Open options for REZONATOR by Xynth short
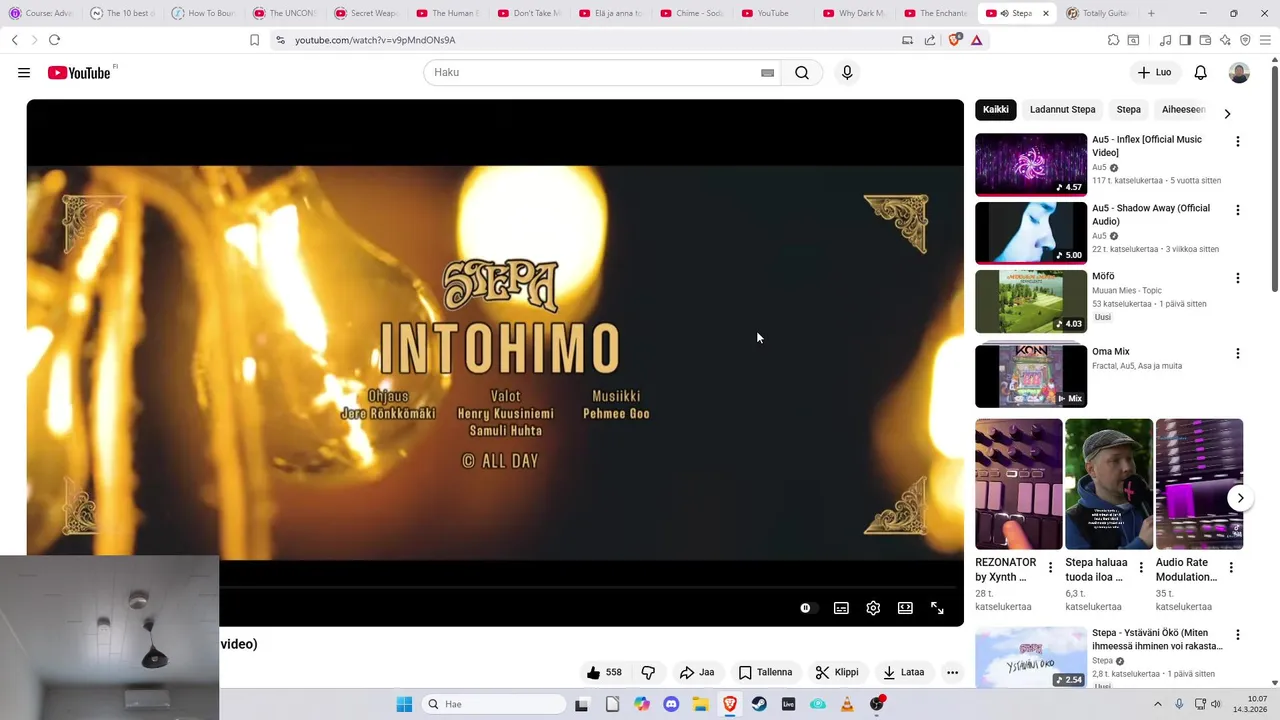This screenshot has width=1280, height=720. (1050, 568)
